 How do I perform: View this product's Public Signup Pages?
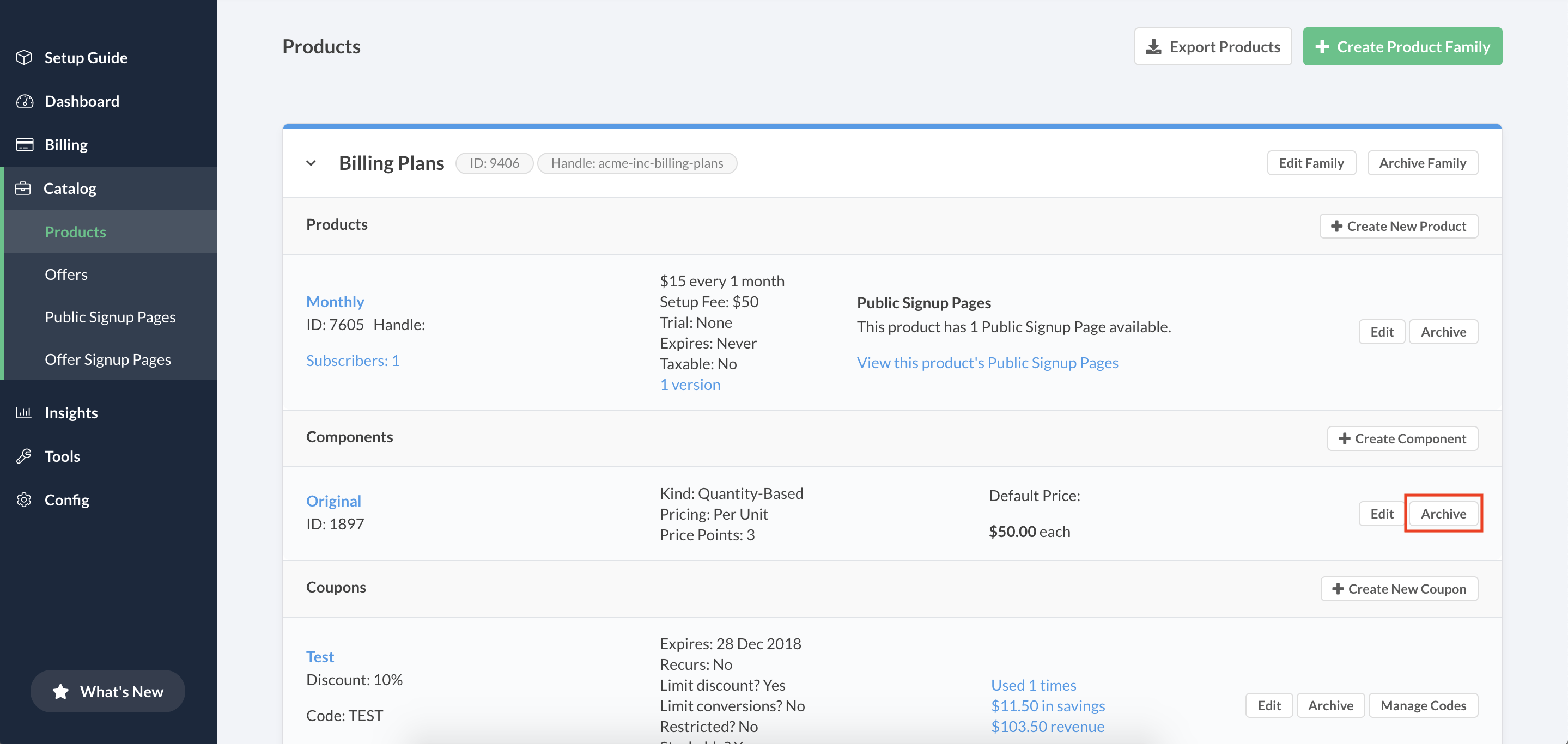point(987,363)
